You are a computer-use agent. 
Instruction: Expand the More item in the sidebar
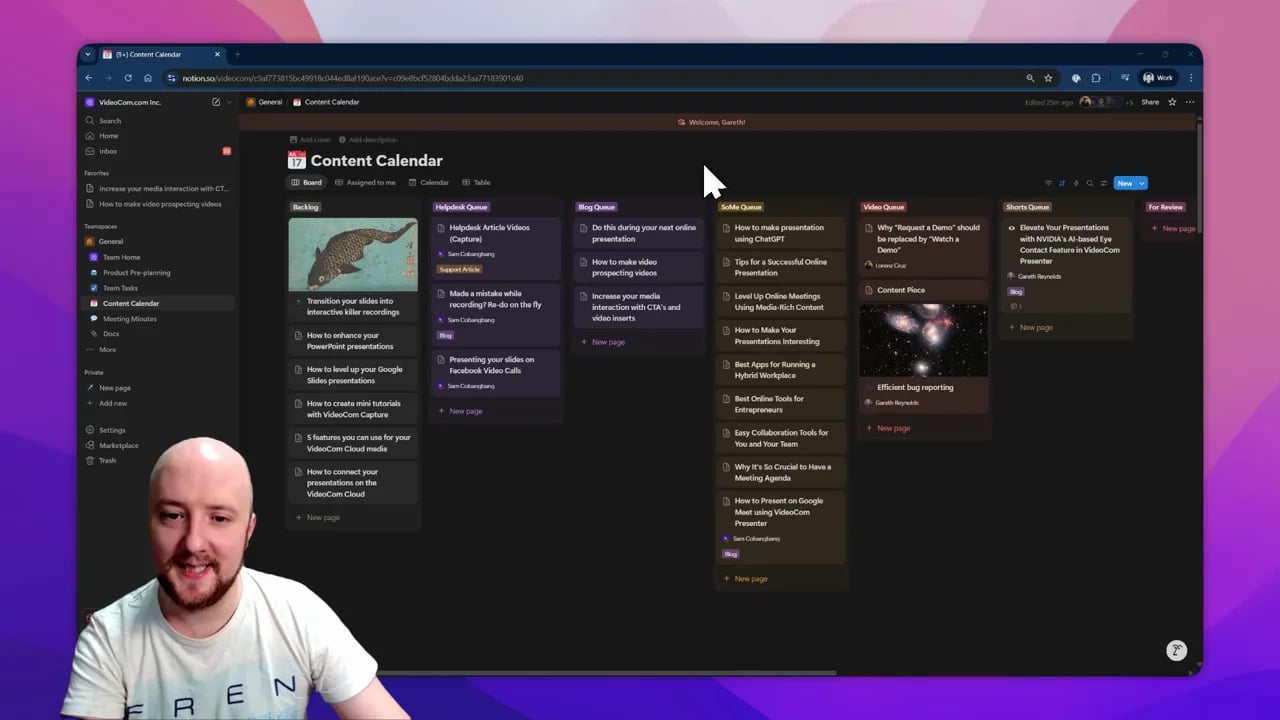tap(107, 349)
